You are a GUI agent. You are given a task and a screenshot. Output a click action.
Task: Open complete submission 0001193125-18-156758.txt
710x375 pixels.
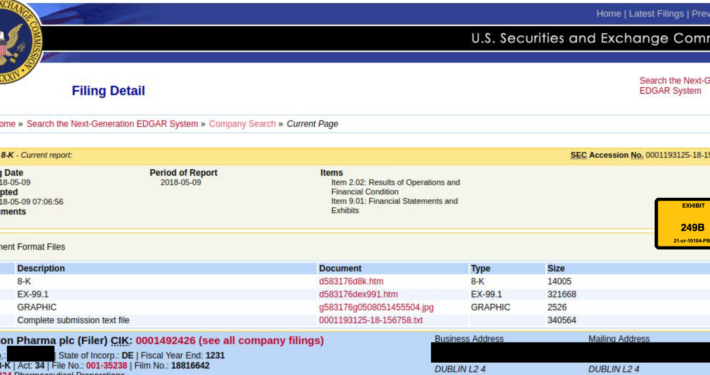[x=370, y=320]
